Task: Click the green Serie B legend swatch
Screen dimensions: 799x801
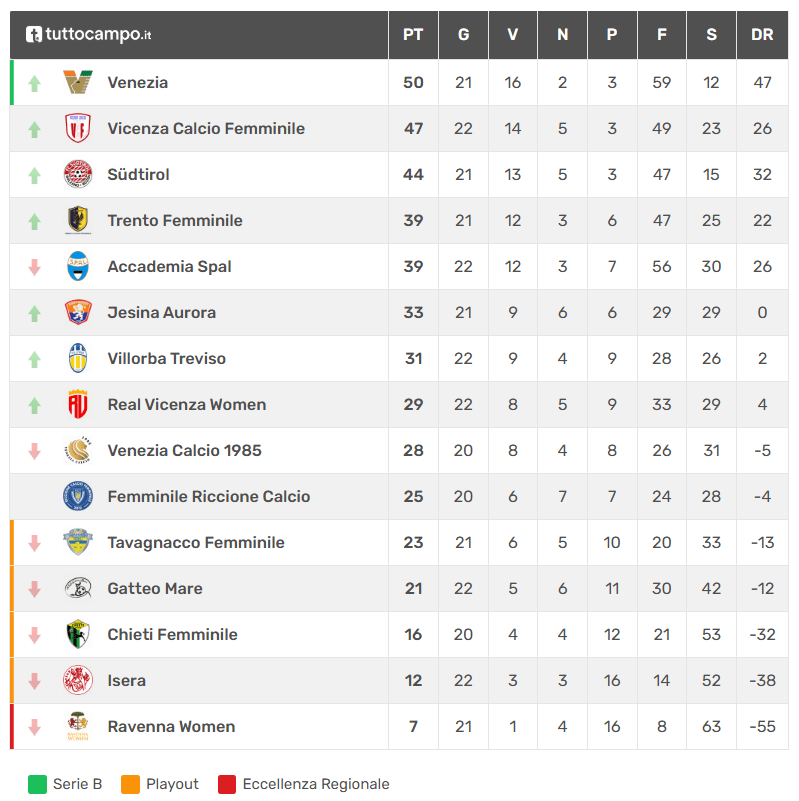Action: pos(37,784)
